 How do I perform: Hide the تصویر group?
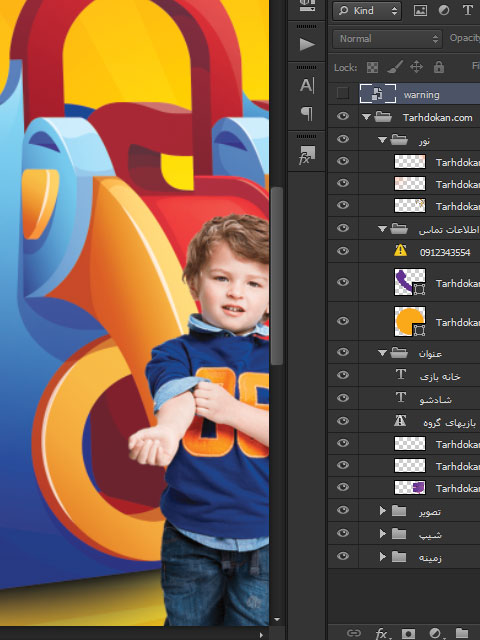(343, 510)
